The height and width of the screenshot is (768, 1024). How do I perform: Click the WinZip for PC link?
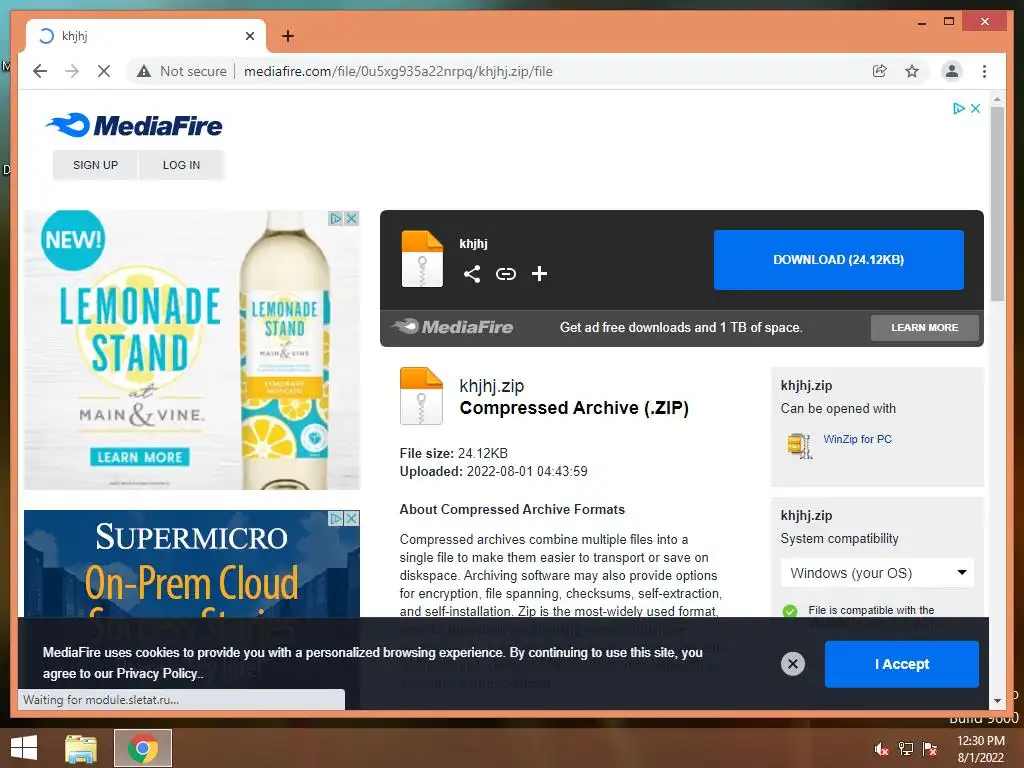pos(857,439)
